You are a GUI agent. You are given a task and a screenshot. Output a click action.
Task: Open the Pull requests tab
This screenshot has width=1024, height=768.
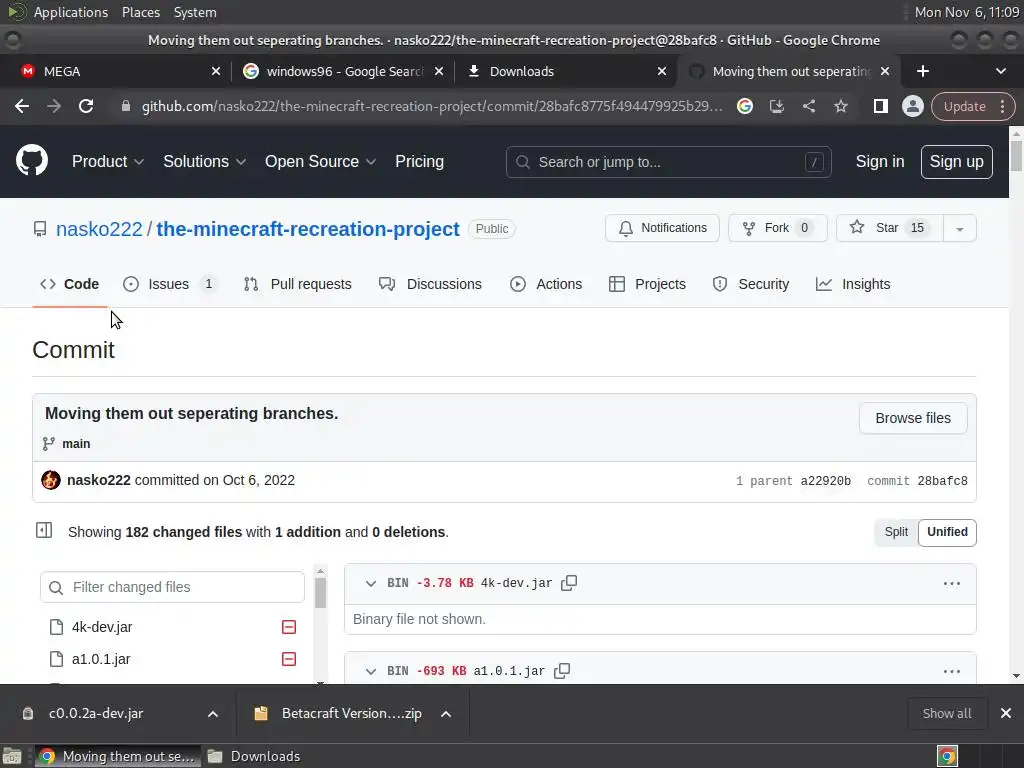tap(297, 284)
